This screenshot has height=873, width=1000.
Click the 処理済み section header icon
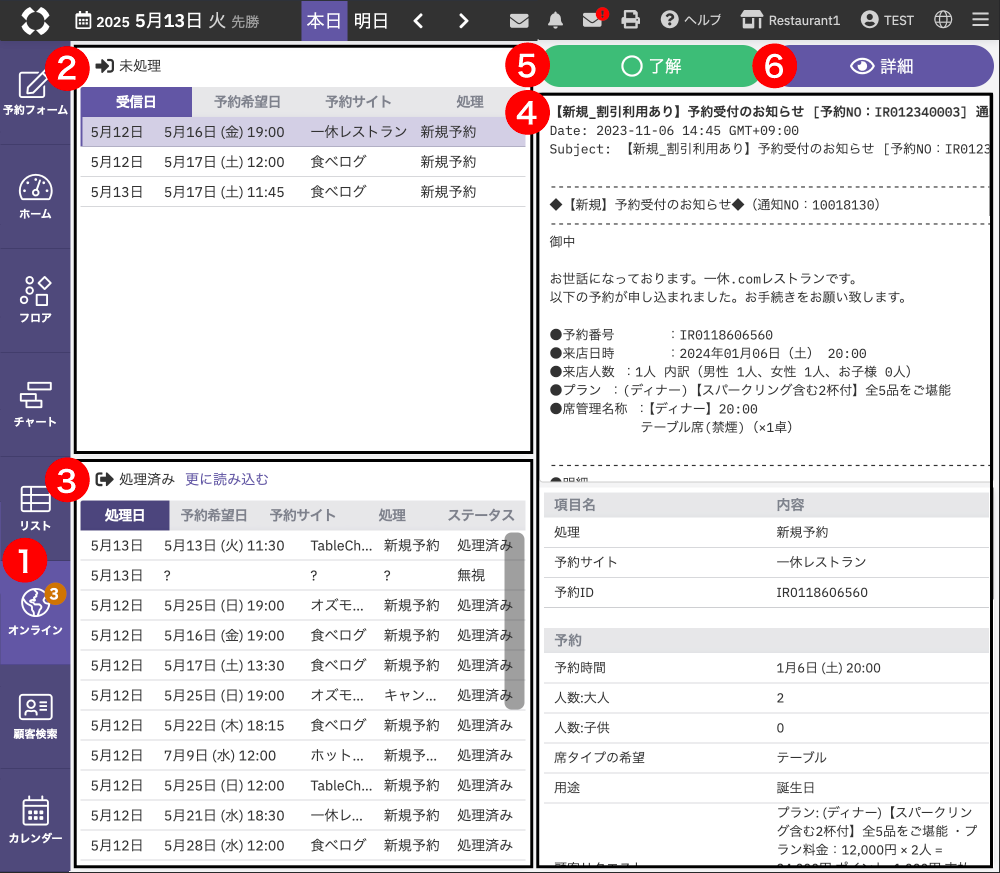click(105, 479)
